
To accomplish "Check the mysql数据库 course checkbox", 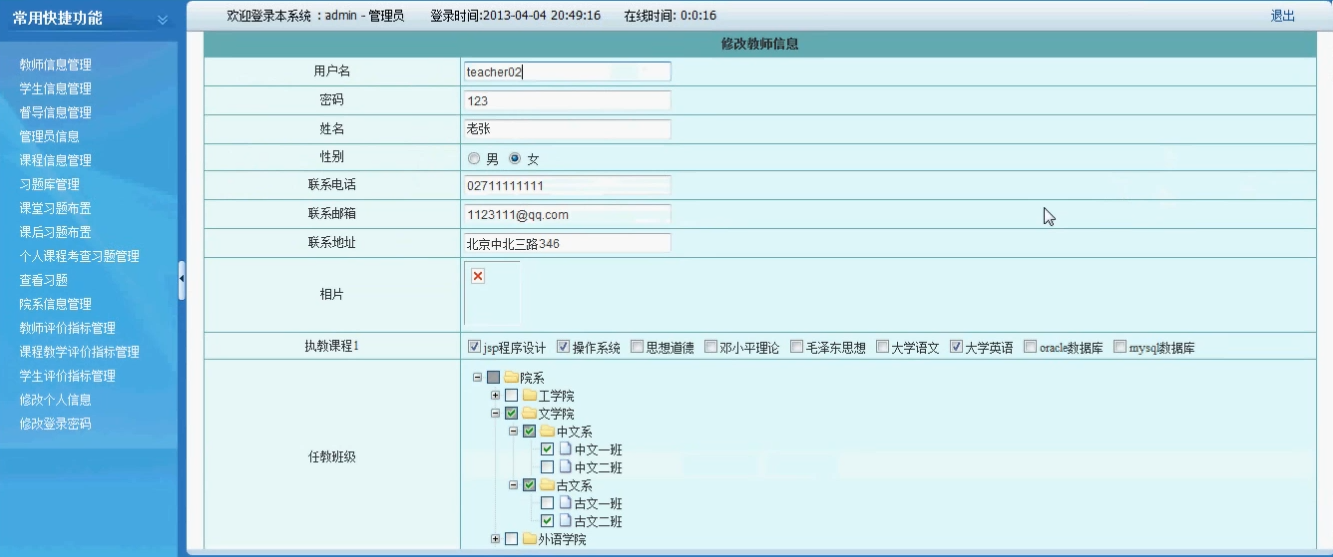I will [1120, 347].
